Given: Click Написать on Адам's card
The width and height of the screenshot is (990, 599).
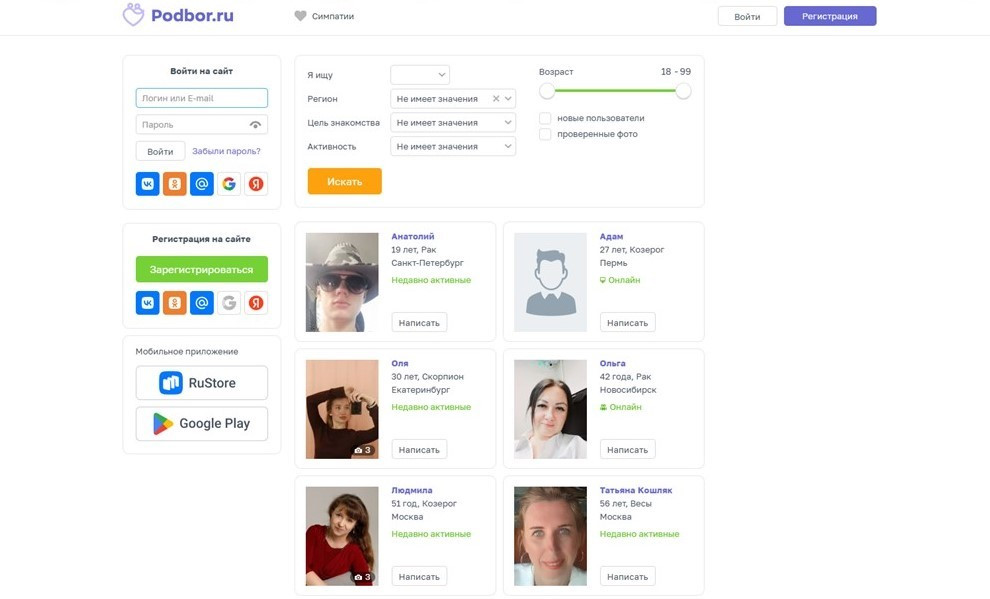Looking at the screenshot, I should (628, 323).
